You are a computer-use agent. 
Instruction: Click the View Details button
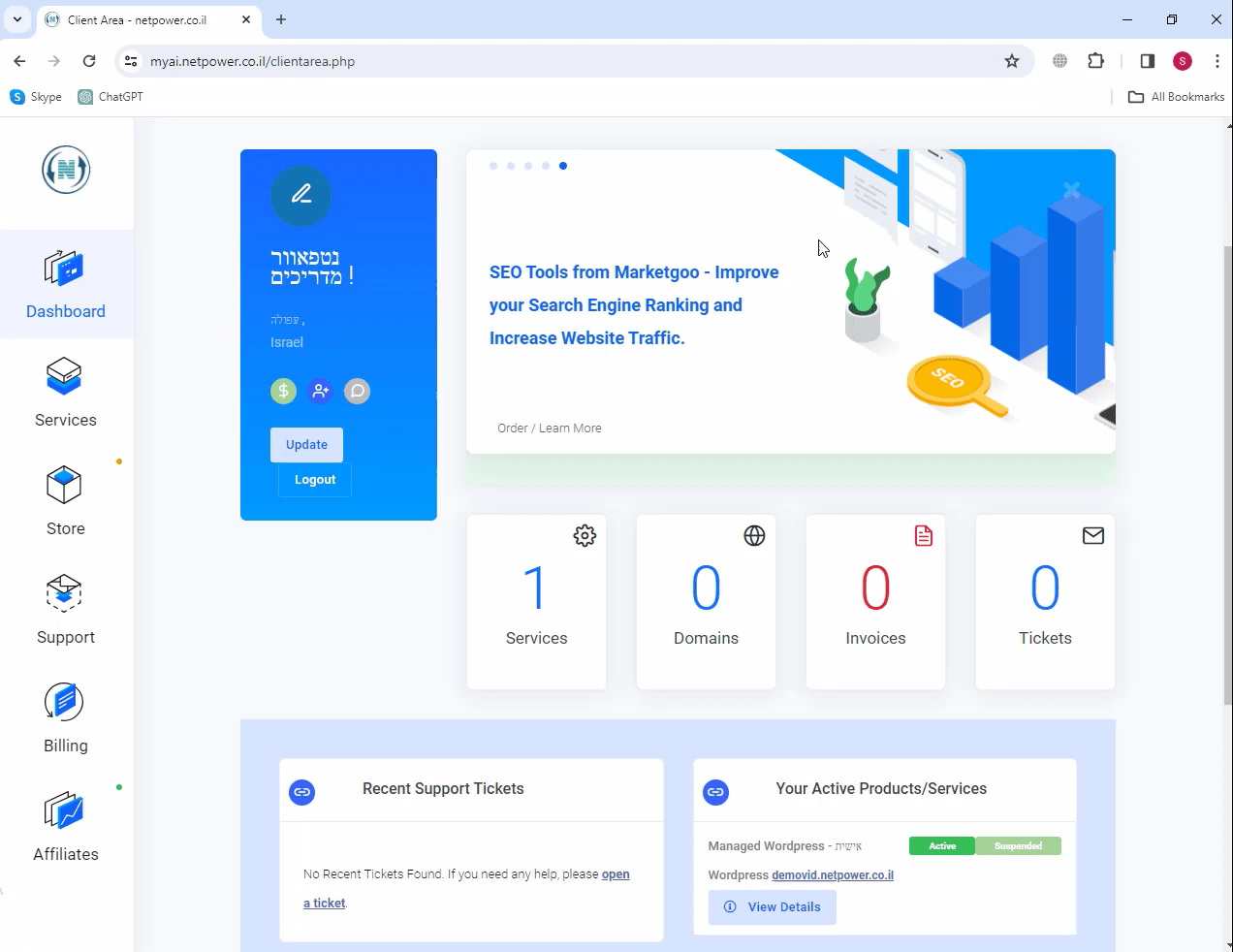pos(773,907)
